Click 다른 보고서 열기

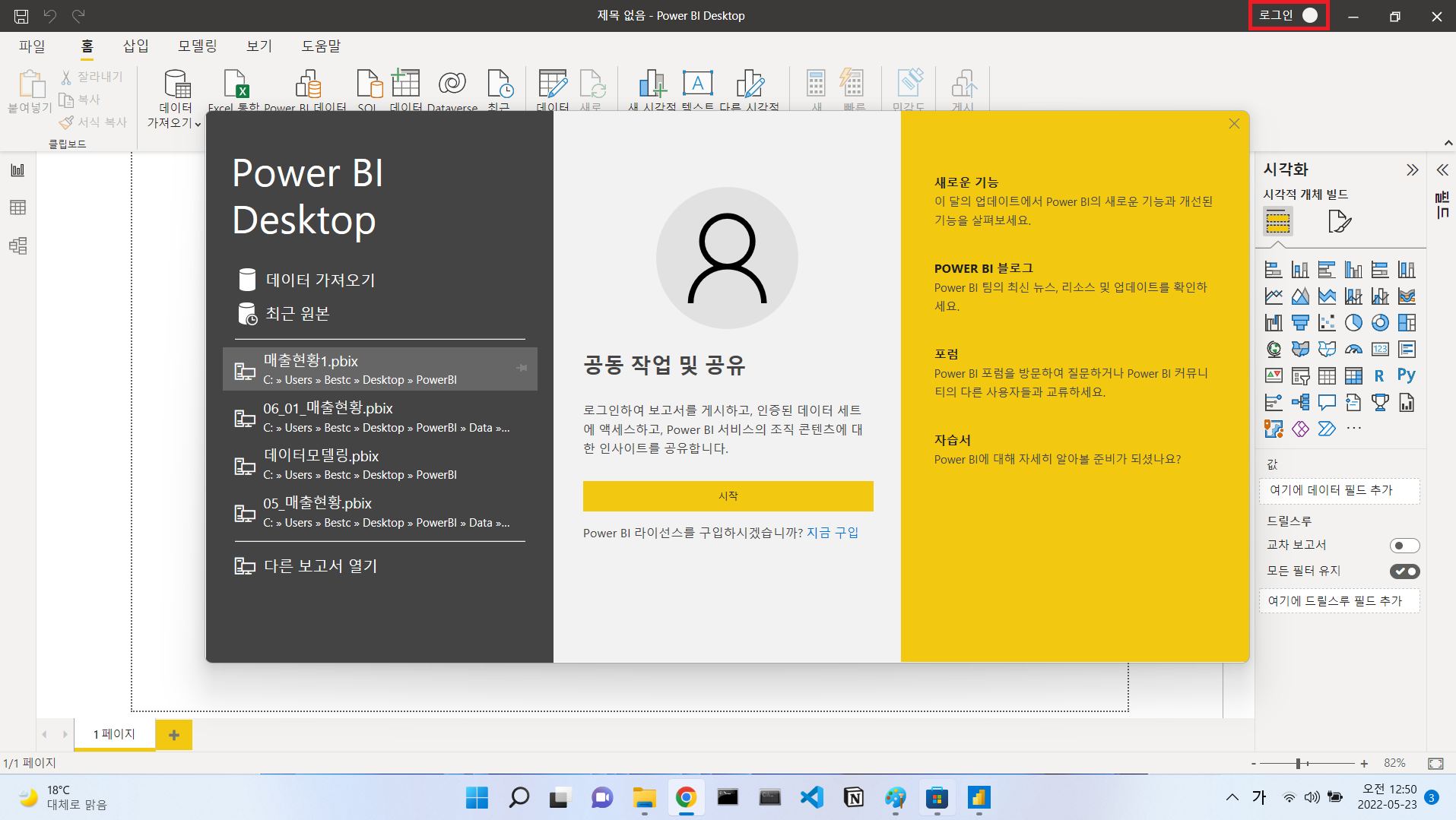point(306,566)
